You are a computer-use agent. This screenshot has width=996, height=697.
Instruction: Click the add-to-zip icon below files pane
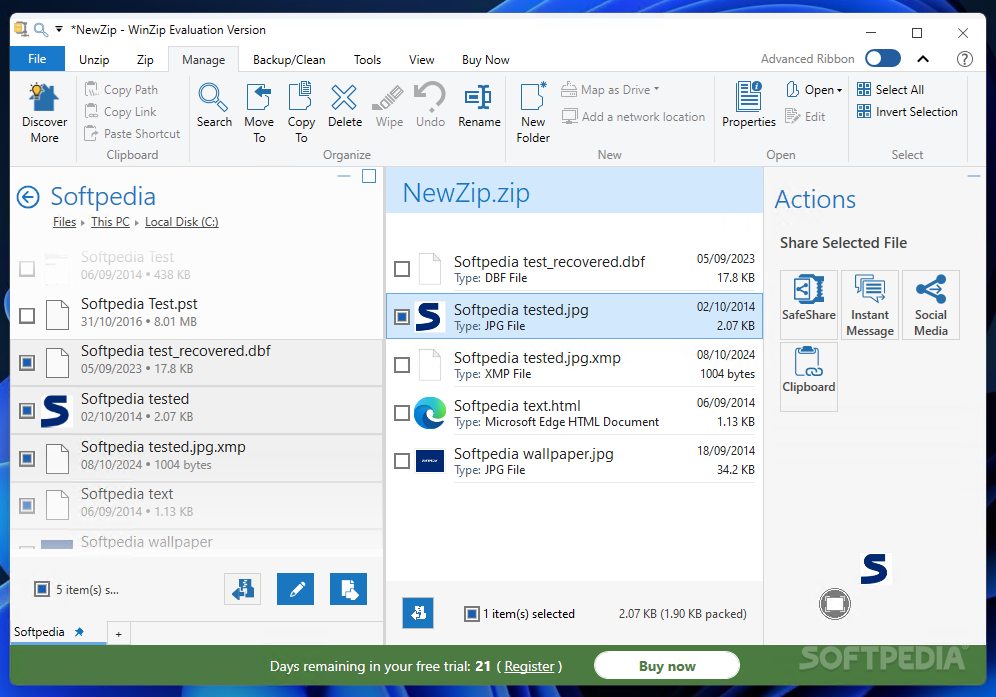tap(348, 589)
